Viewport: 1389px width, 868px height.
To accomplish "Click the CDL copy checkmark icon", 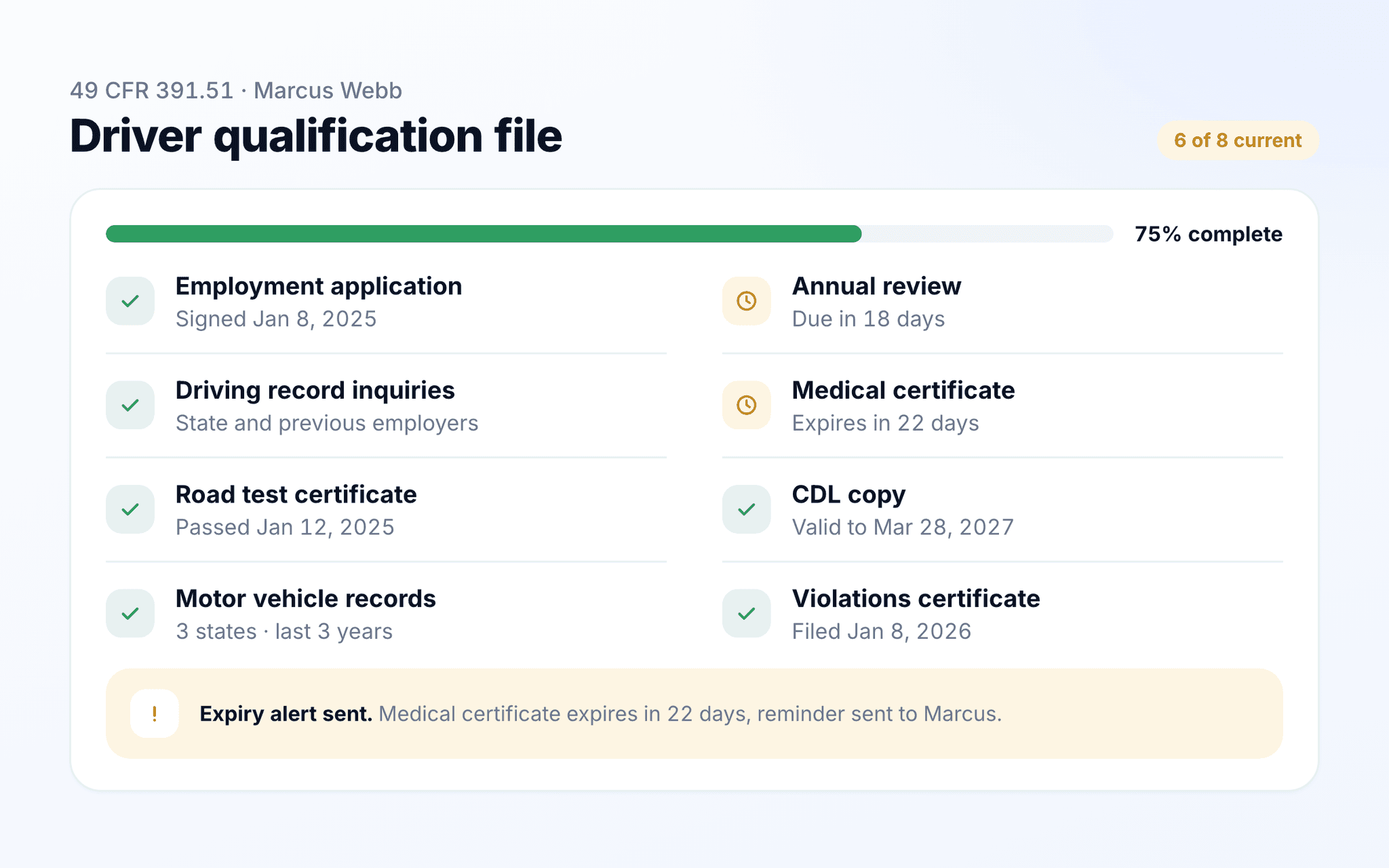I will pyautogui.click(x=747, y=509).
